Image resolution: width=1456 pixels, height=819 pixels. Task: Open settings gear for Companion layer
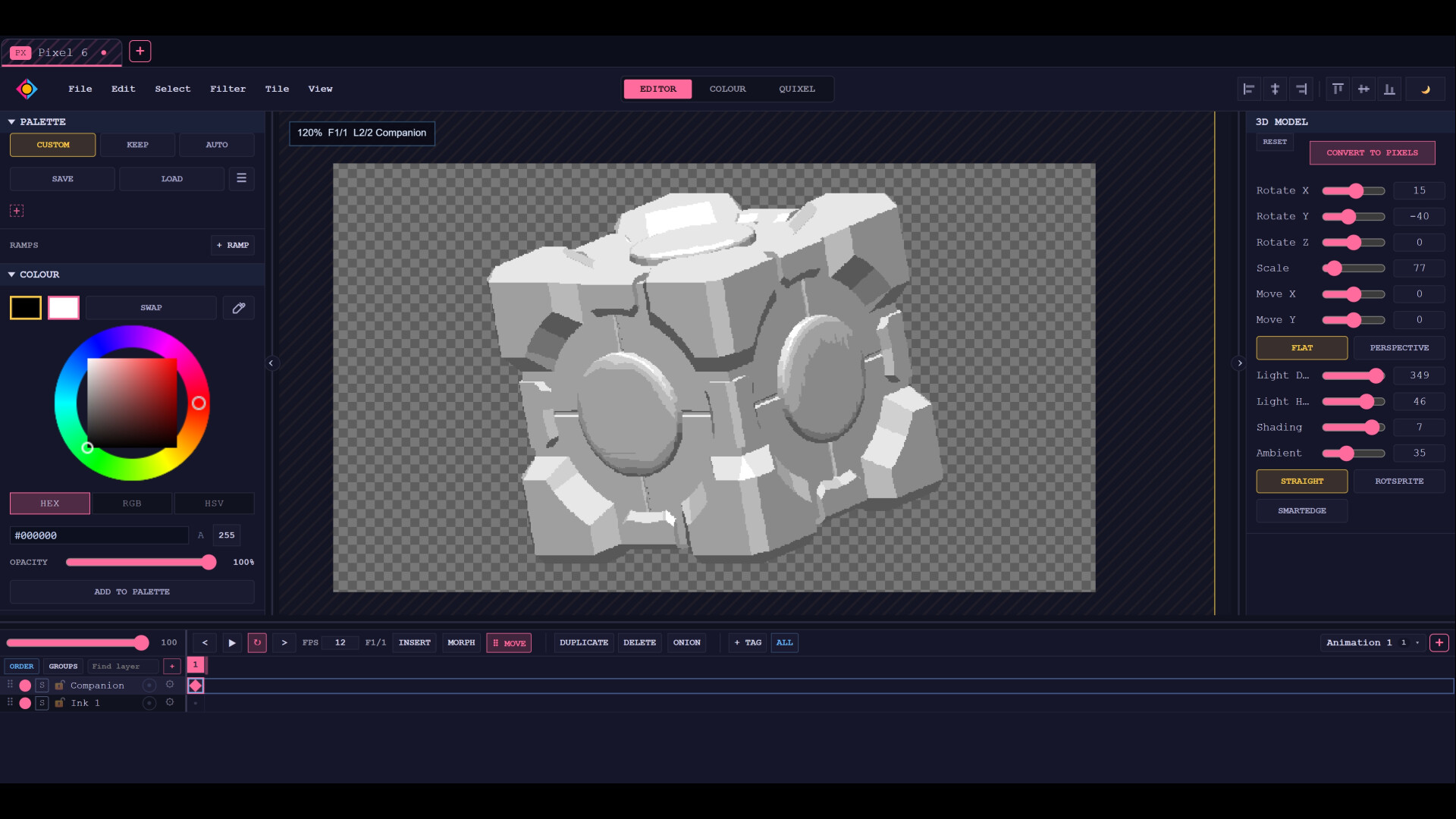click(x=170, y=685)
